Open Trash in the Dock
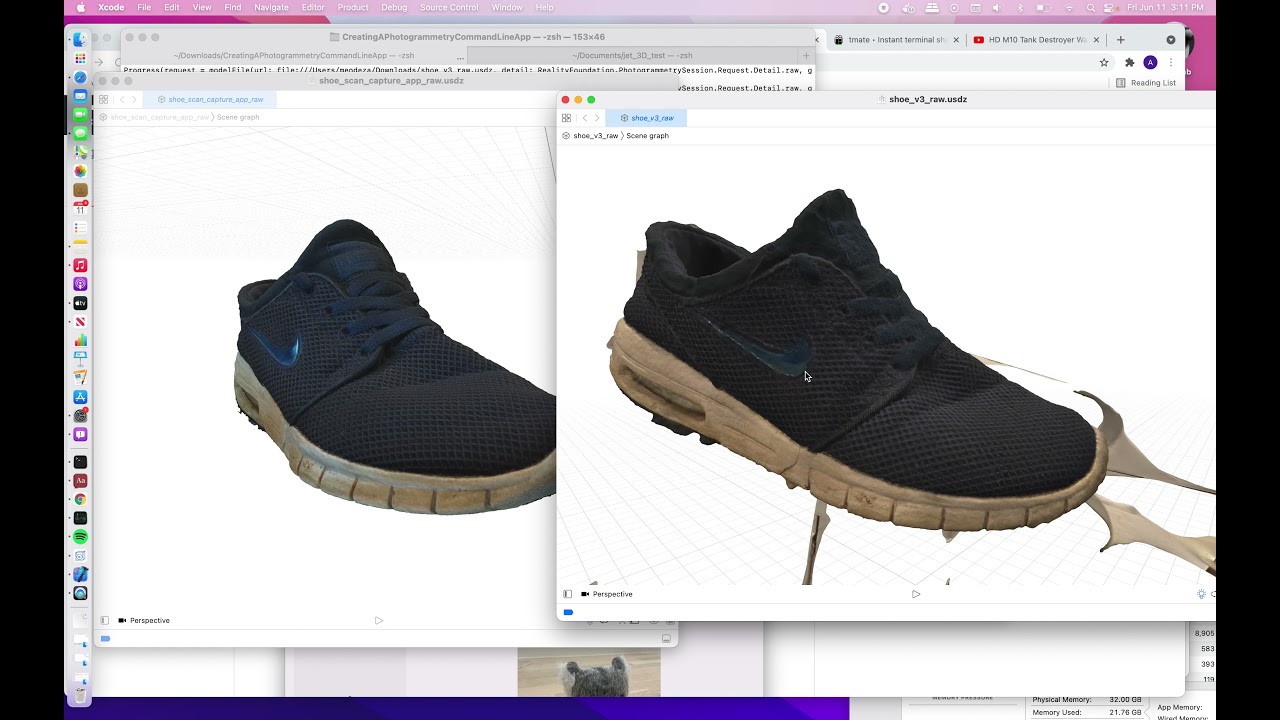 point(80,694)
